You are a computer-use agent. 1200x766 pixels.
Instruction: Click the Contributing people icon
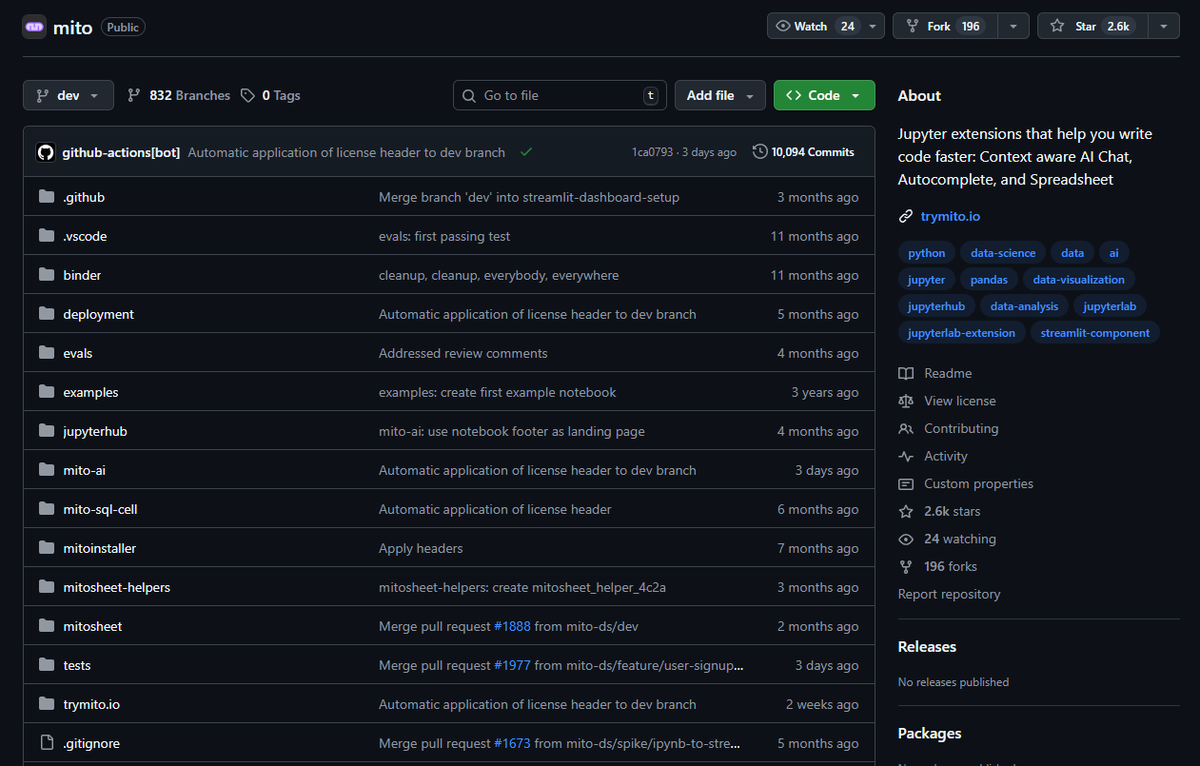[x=906, y=428]
